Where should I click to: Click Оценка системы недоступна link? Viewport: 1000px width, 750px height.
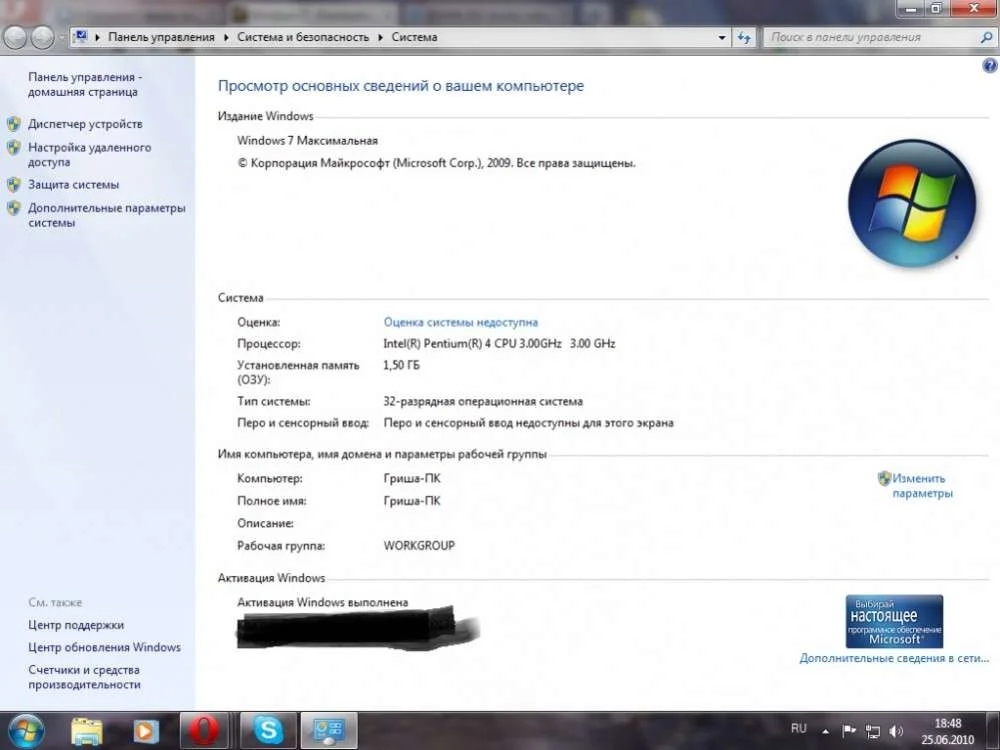coord(460,322)
